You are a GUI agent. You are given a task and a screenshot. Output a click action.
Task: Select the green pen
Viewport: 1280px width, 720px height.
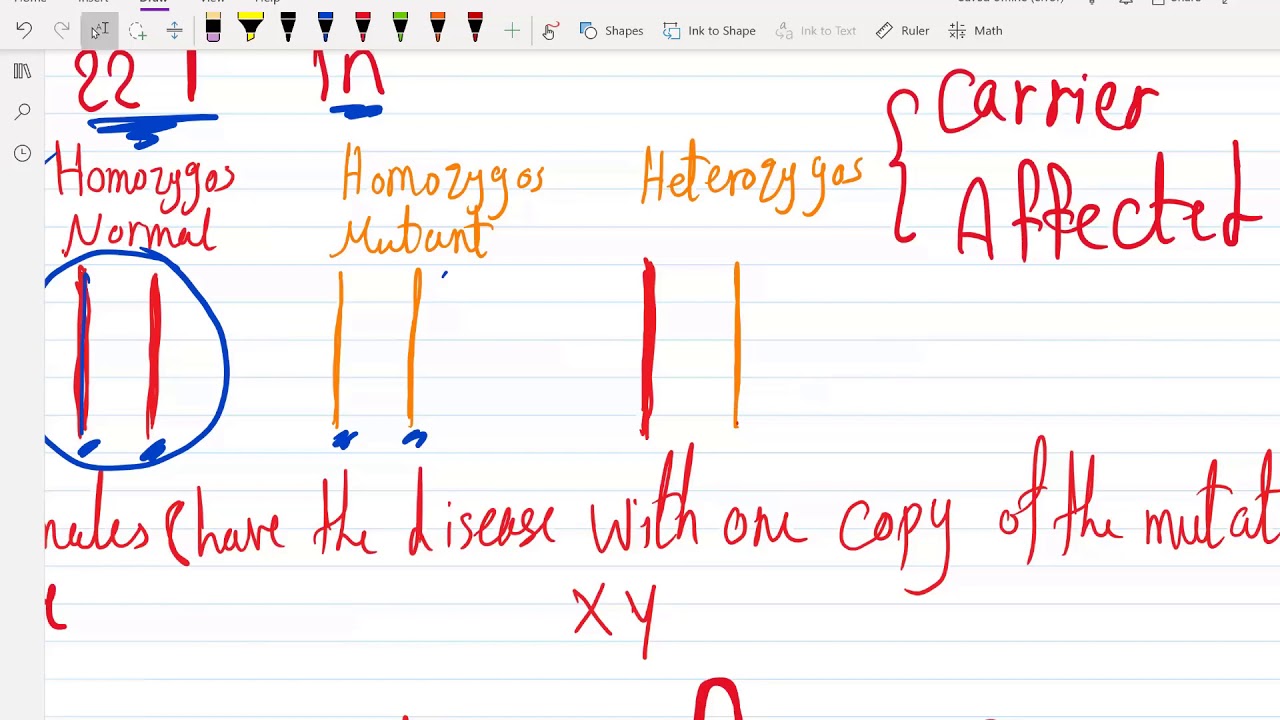tap(400, 28)
